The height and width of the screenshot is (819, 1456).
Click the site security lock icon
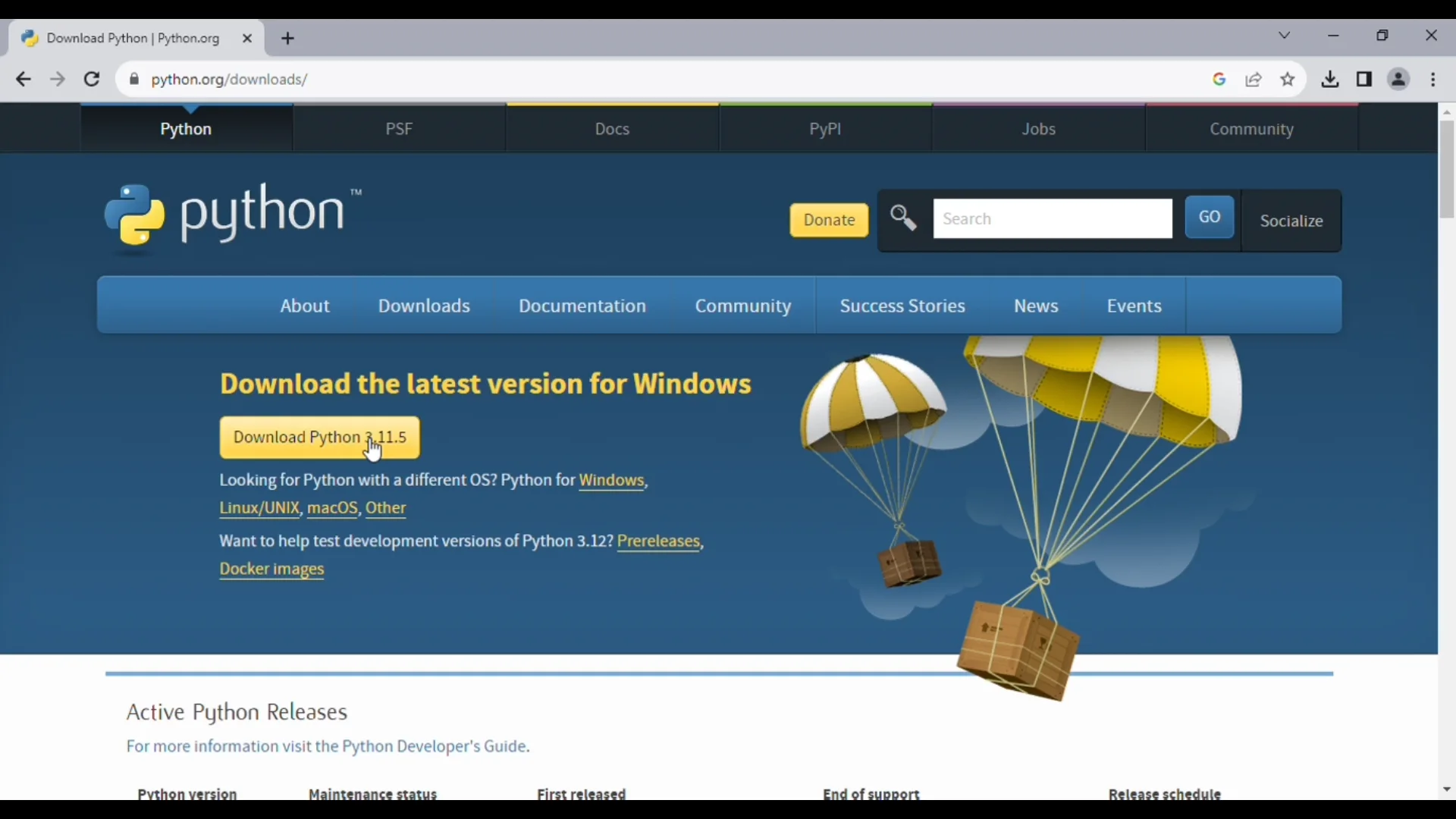point(134,79)
